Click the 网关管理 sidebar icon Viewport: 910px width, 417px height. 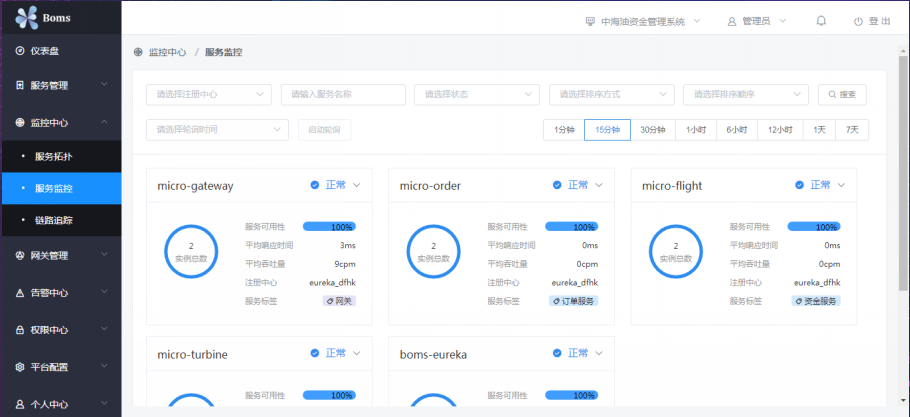(x=20, y=255)
